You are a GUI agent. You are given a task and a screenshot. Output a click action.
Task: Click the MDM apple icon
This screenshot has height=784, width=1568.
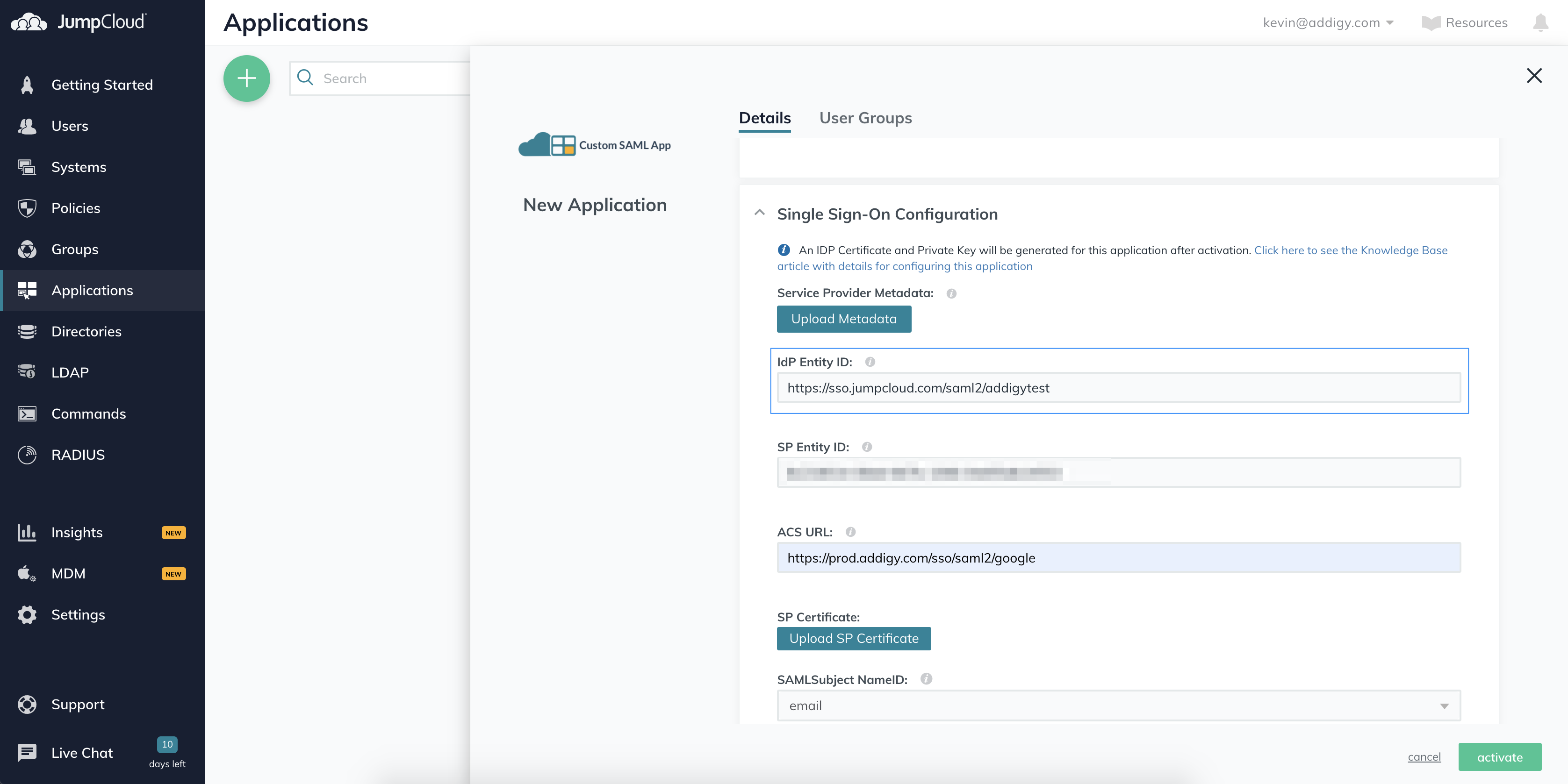27,574
